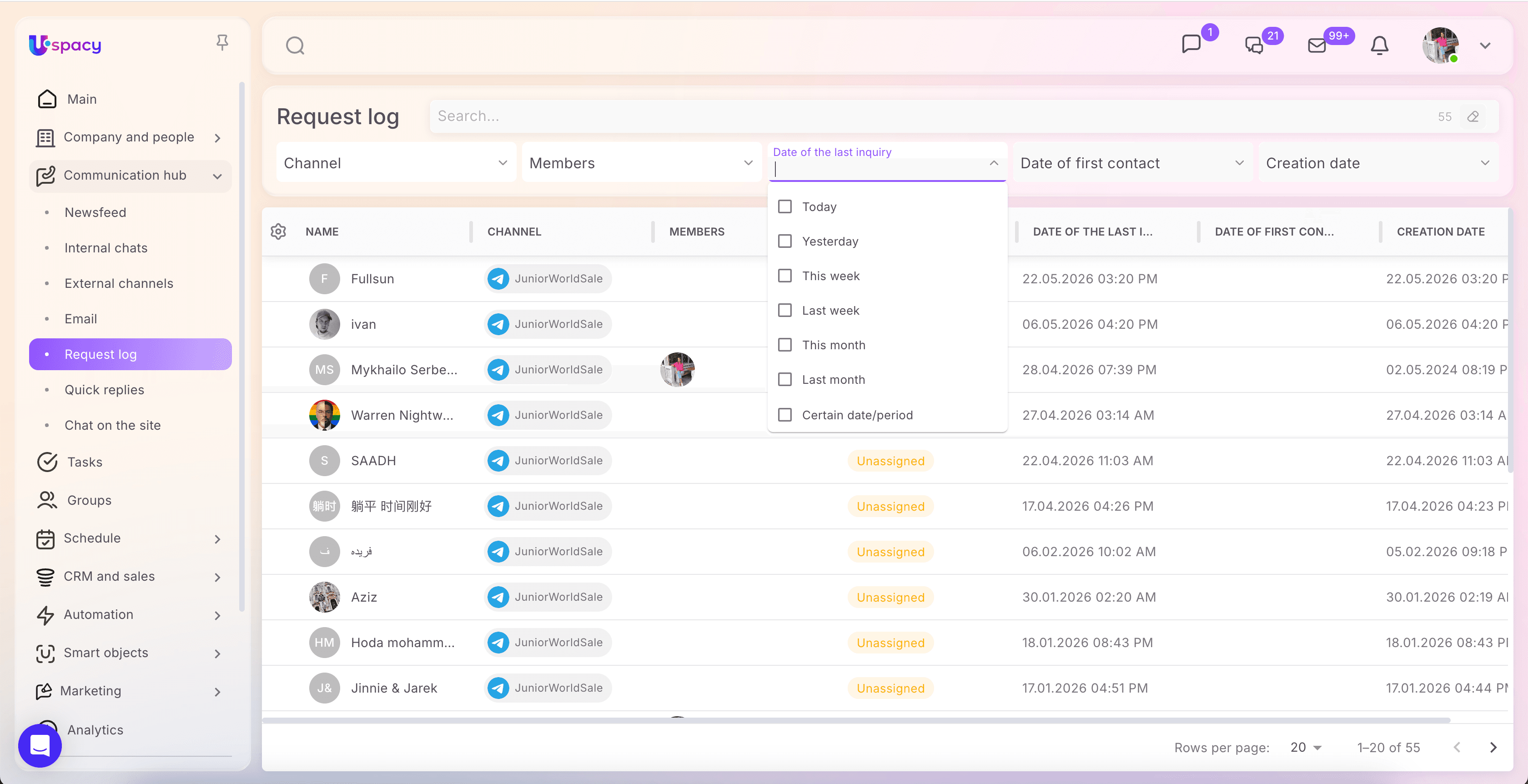Open Chat on the site

[113, 425]
